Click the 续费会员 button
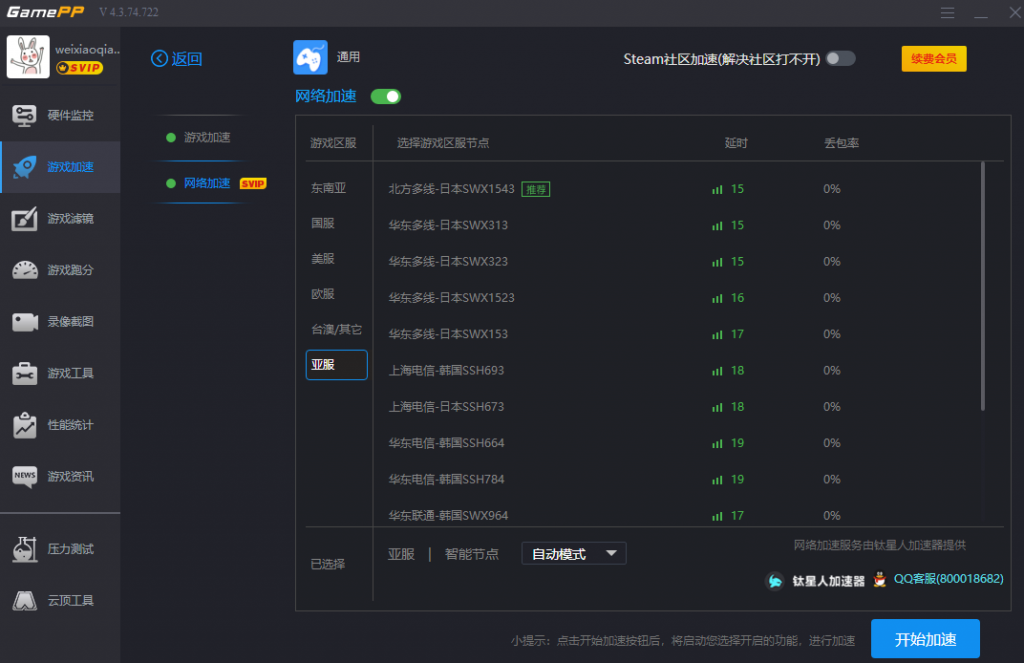 click(x=933, y=59)
